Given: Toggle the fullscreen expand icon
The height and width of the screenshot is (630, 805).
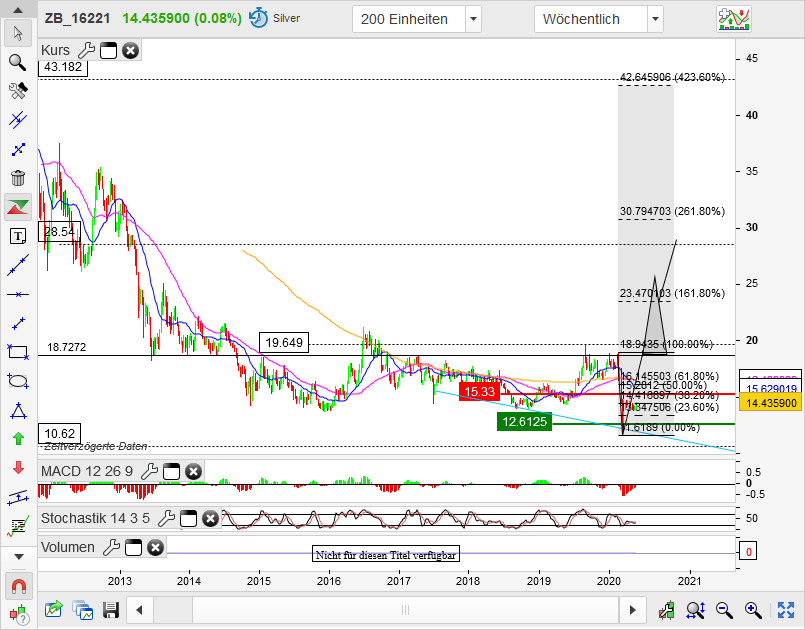Looking at the screenshot, I should tap(786, 610).
